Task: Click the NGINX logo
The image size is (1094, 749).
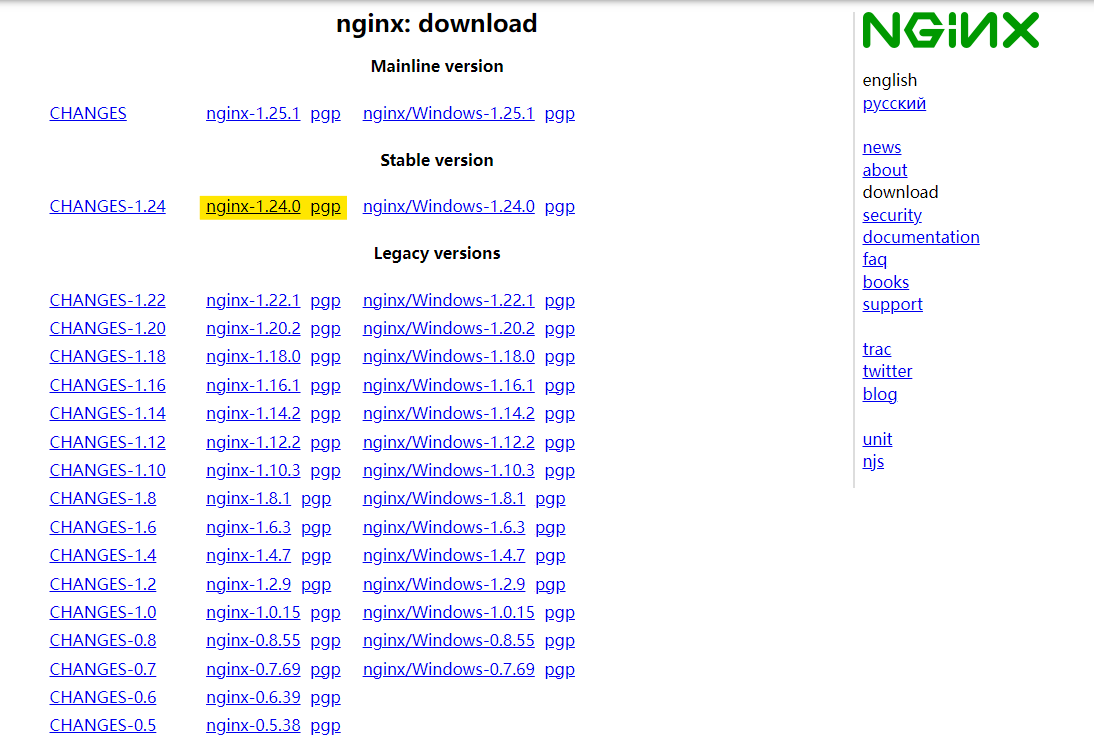Action: [x=950, y=30]
